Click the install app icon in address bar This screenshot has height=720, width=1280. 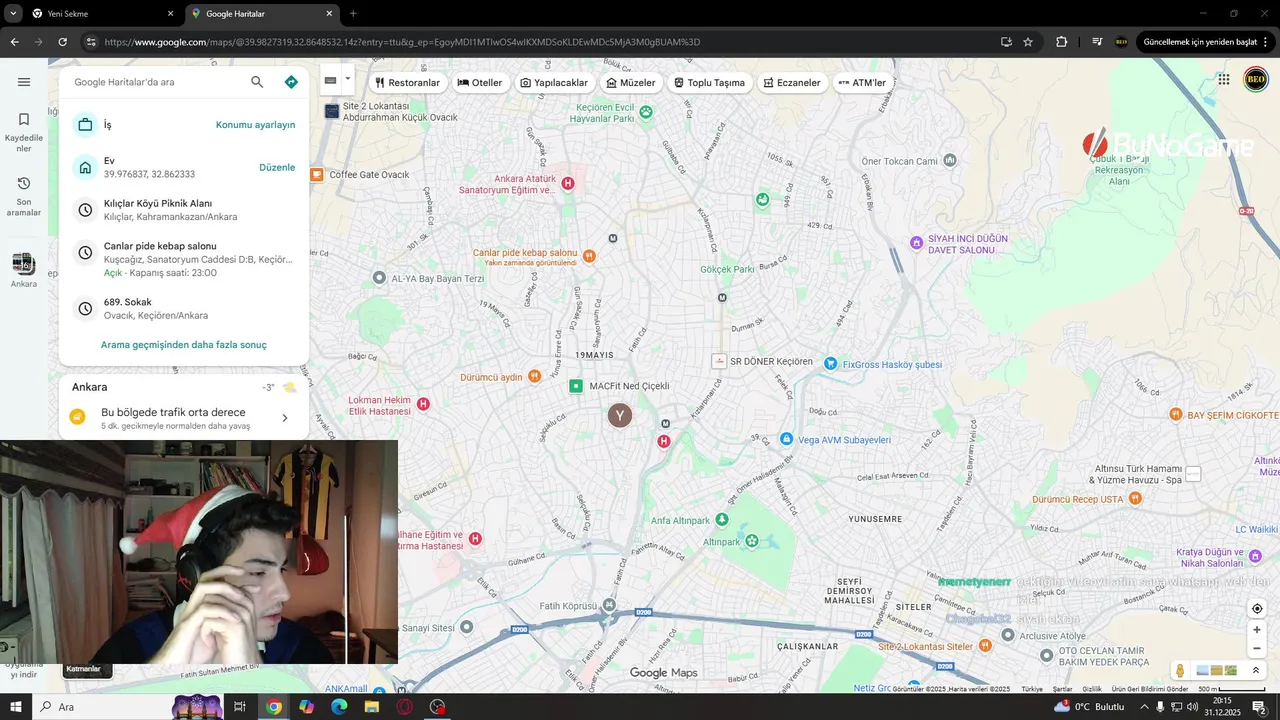click(x=1006, y=42)
